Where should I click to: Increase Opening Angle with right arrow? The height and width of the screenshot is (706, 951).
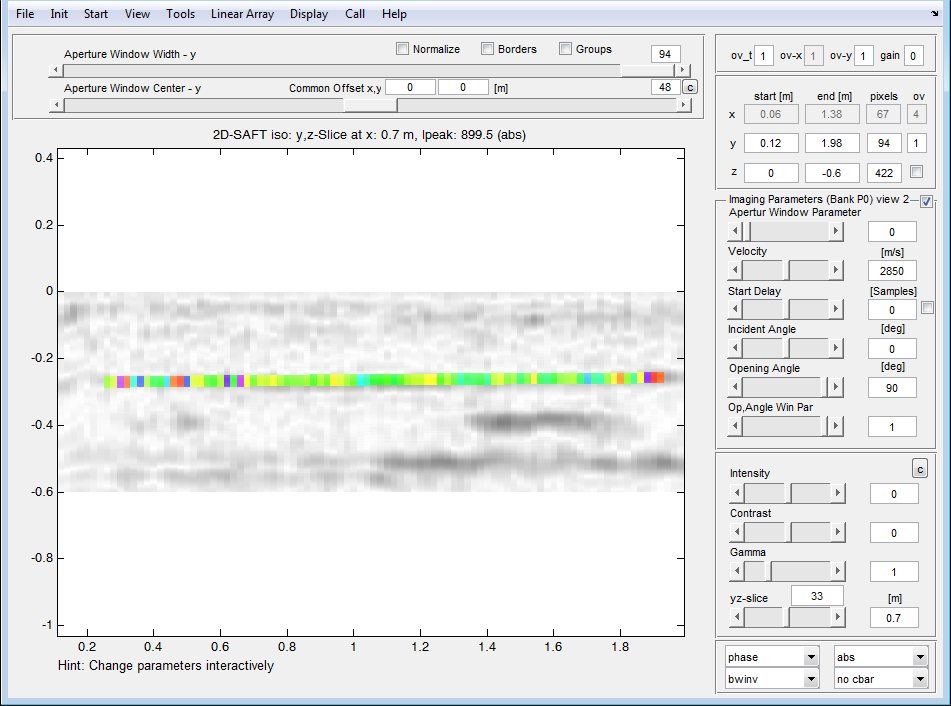click(x=836, y=387)
